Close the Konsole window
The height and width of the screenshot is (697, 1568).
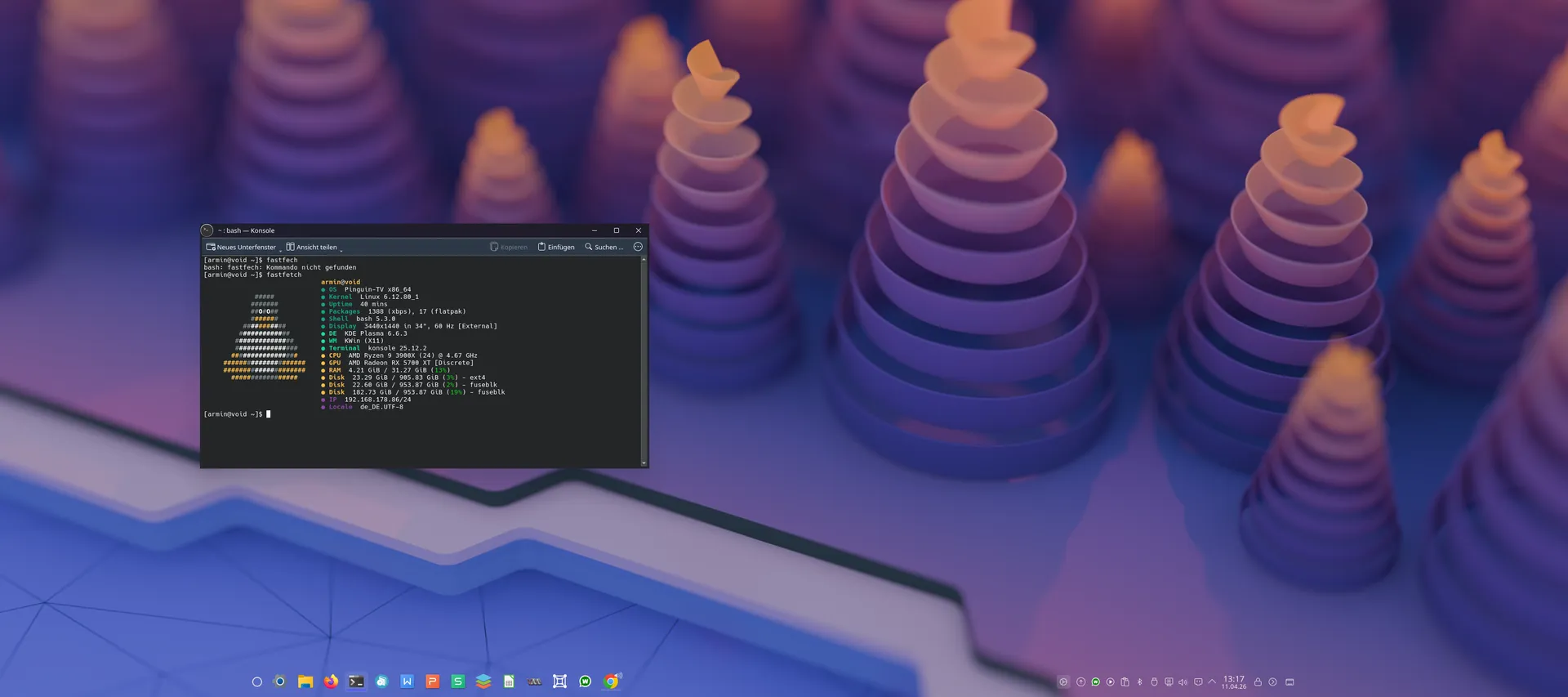click(639, 230)
